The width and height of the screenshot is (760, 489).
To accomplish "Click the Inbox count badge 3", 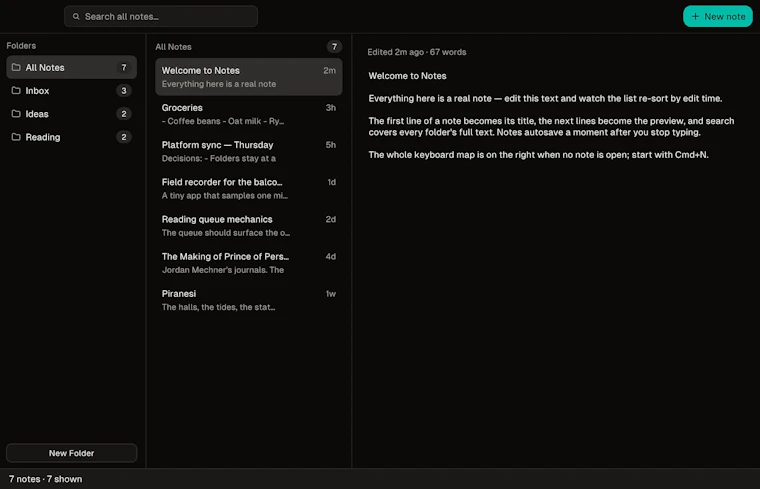I will (124, 91).
